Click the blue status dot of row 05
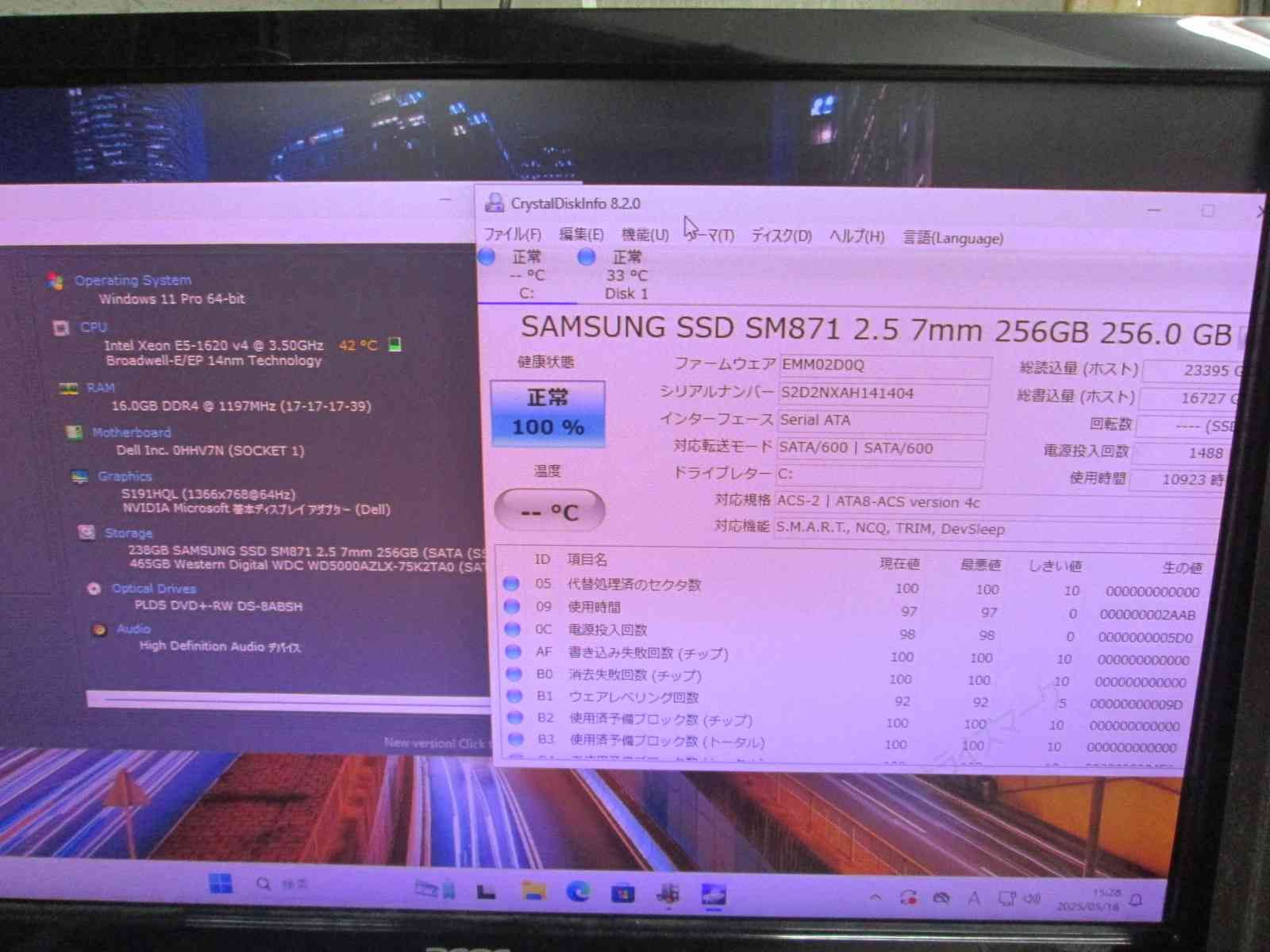1270x952 pixels. 511,584
